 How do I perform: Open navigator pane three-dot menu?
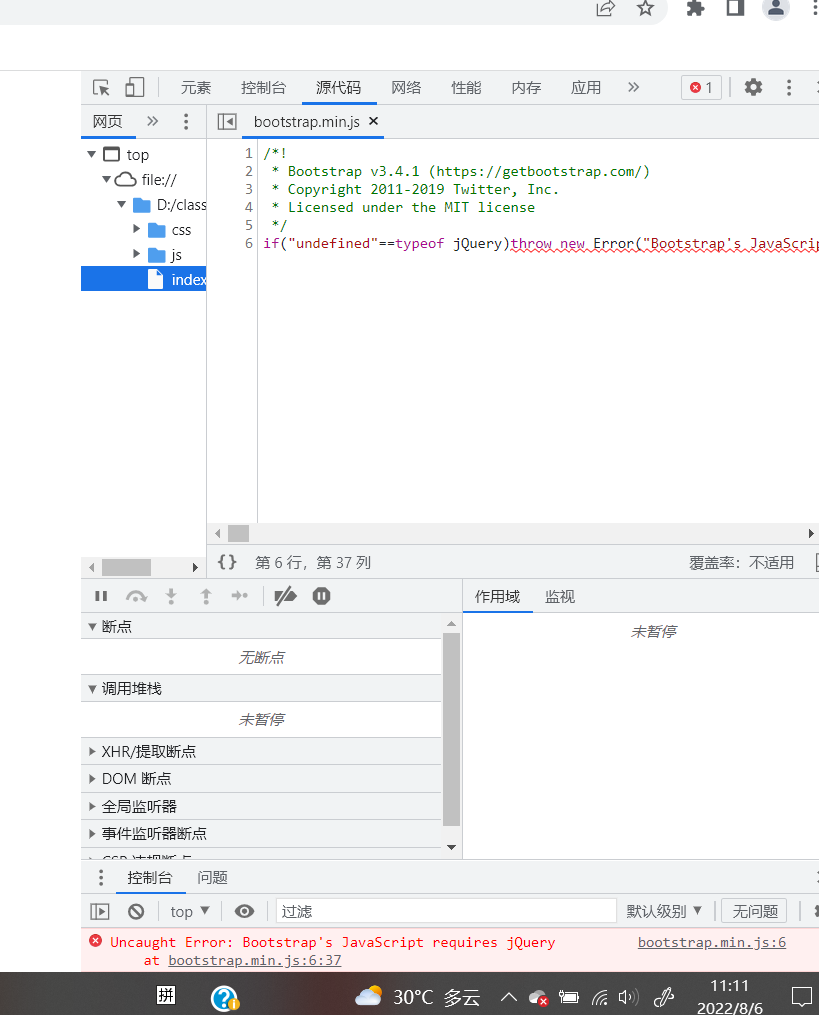(186, 122)
